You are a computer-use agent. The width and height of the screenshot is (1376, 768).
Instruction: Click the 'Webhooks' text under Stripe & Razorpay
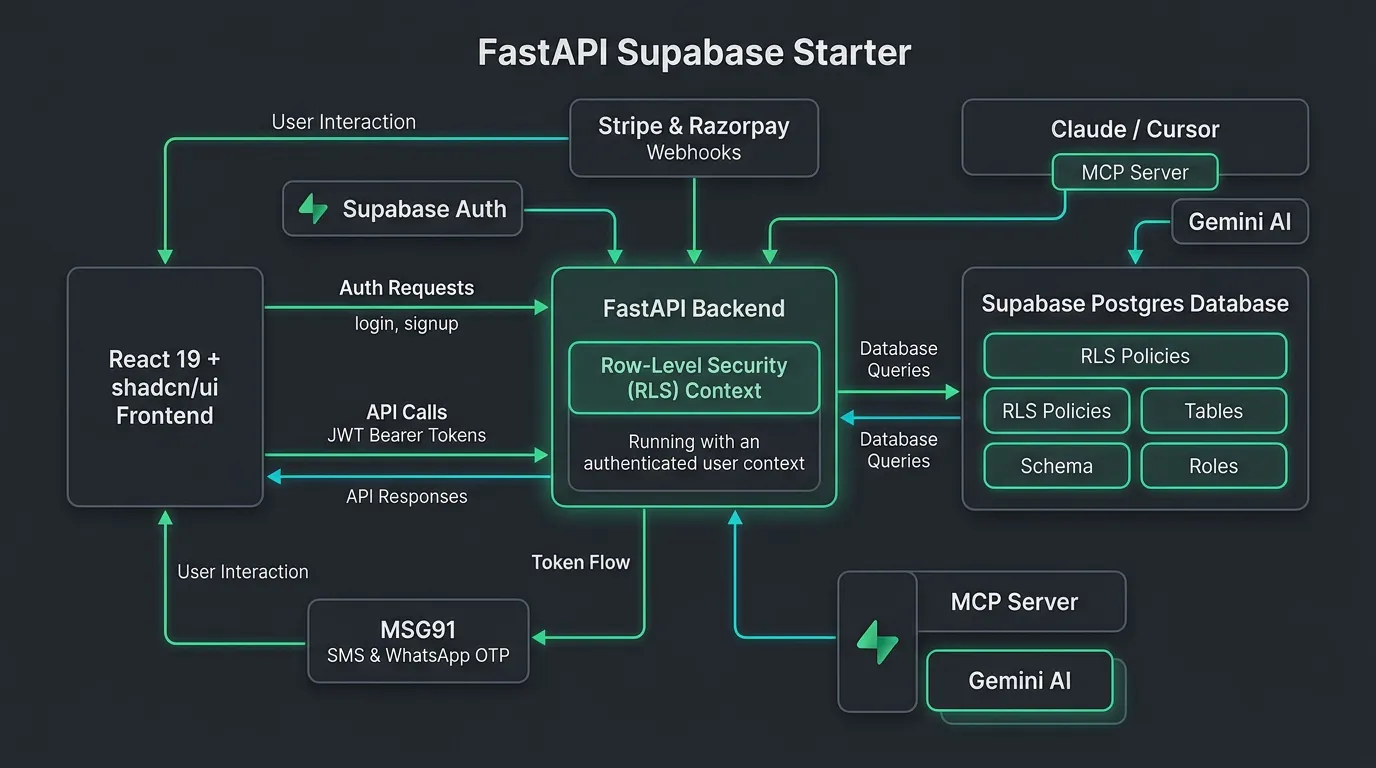(x=694, y=153)
